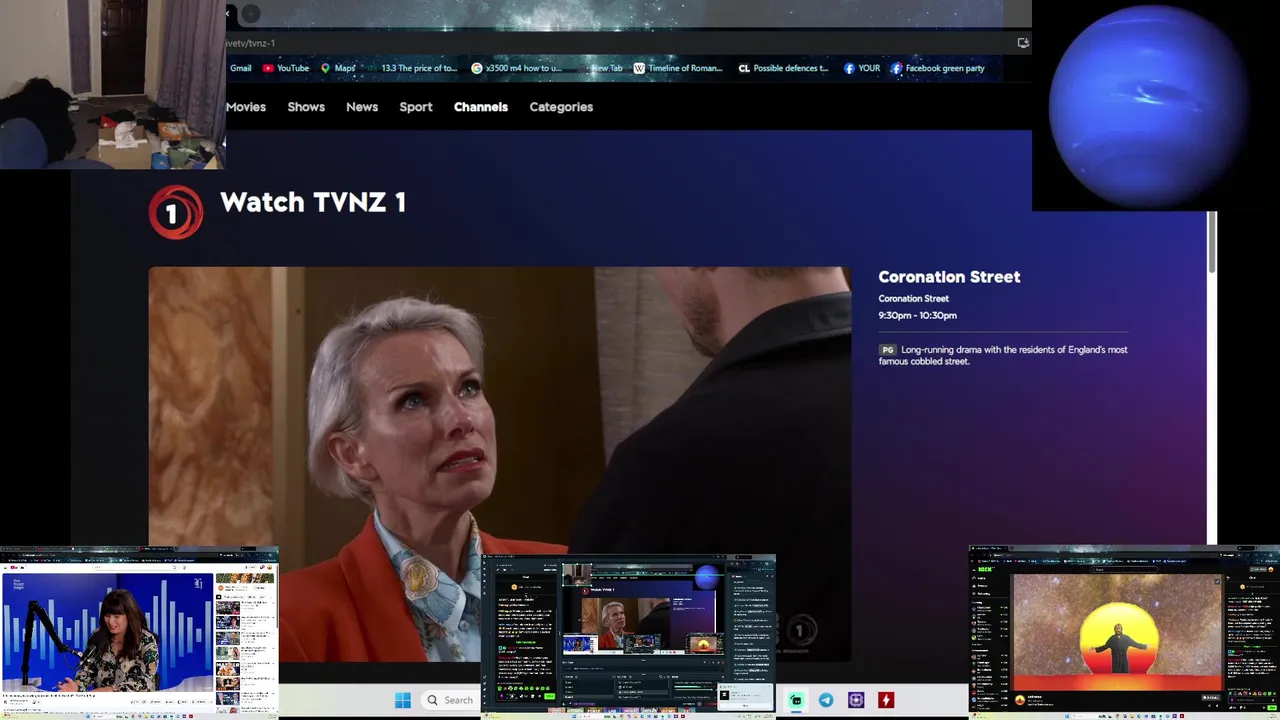
Task: Open the Categories menu
Action: click(561, 107)
